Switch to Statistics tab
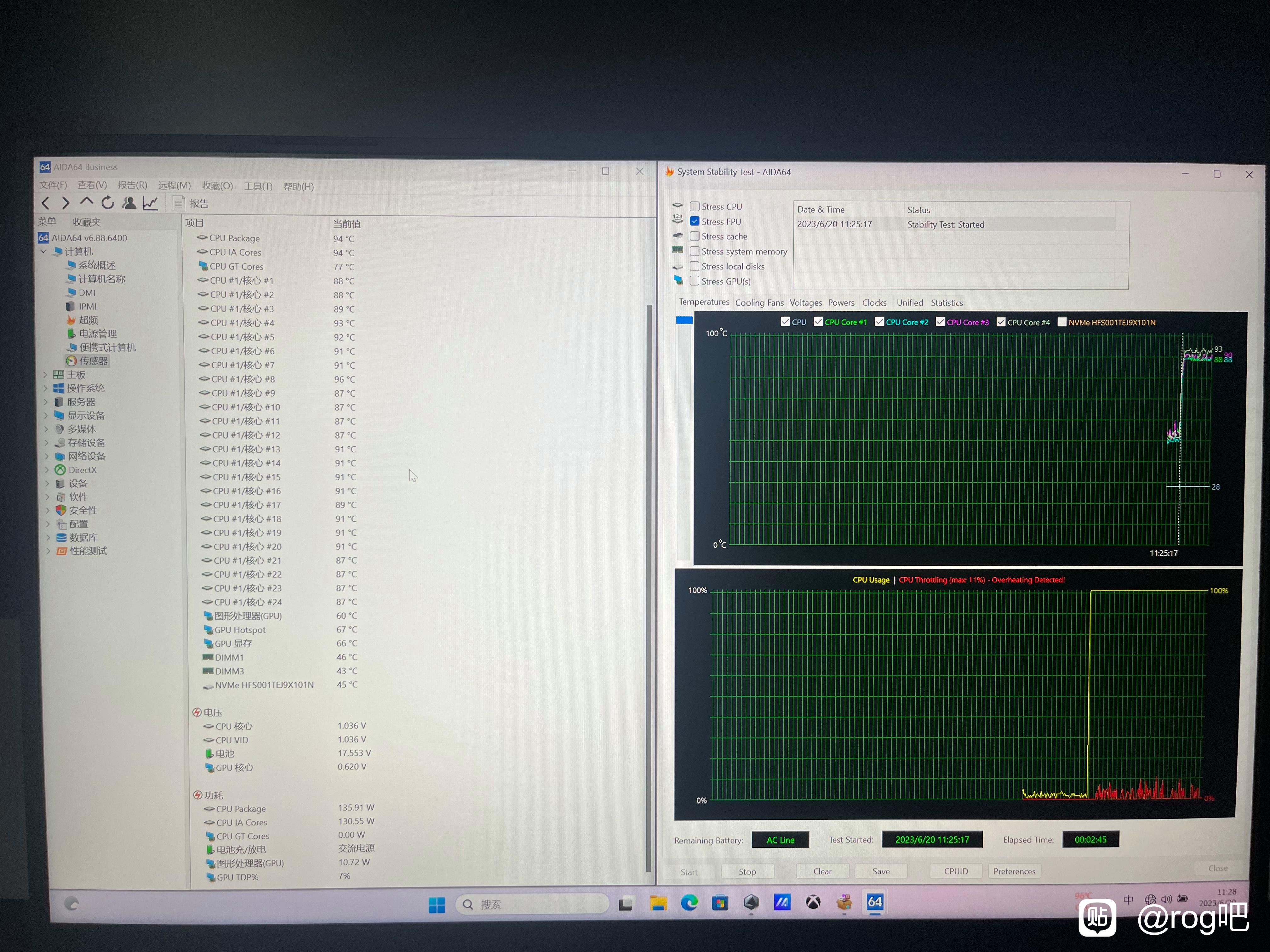The image size is (1270, 952). pos(947,303)
